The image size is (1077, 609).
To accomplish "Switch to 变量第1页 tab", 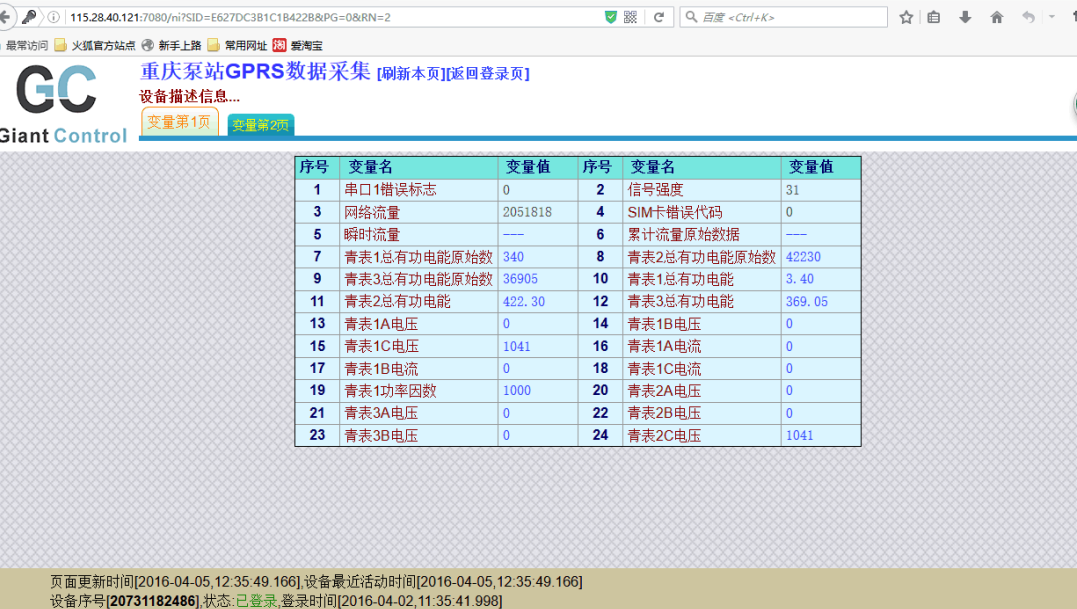I will (x=179, y=123).
